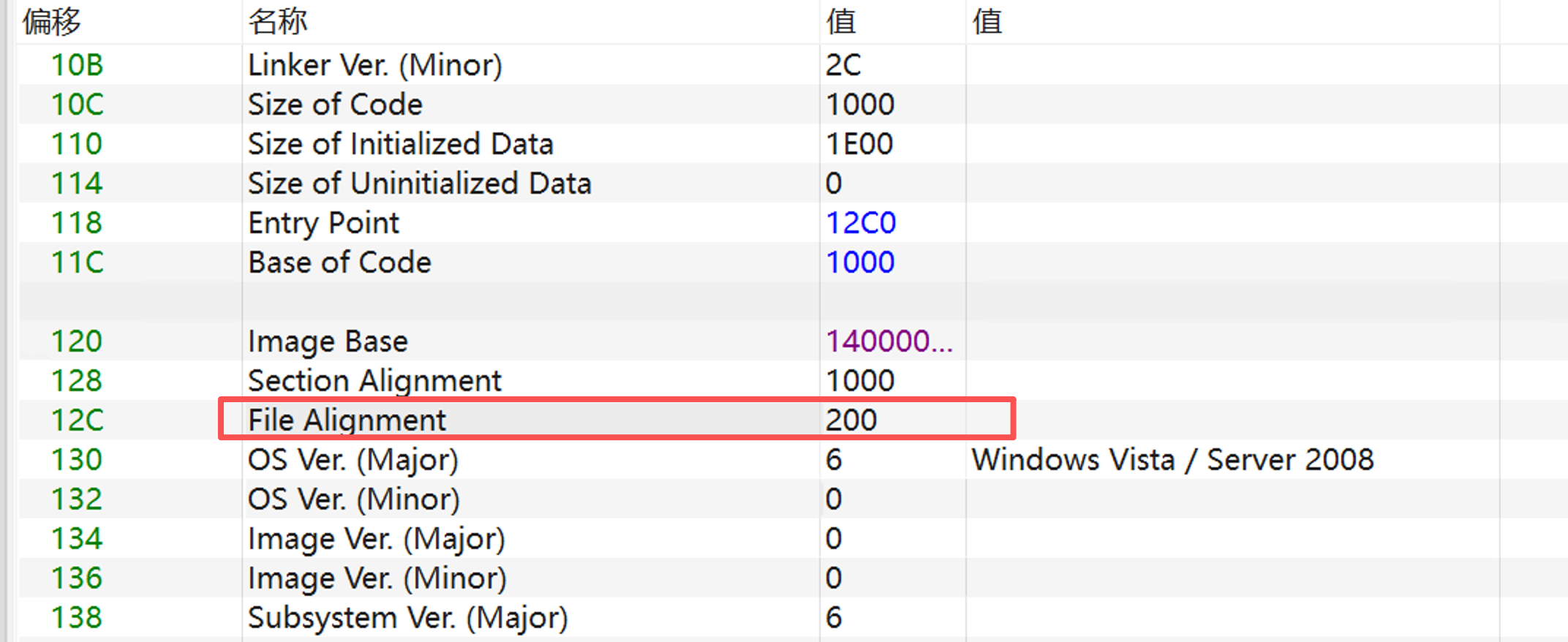1568x642 pixels.
Task: Select the OS Ver. (Minor) name cell
Action: [x=353, y=499]
